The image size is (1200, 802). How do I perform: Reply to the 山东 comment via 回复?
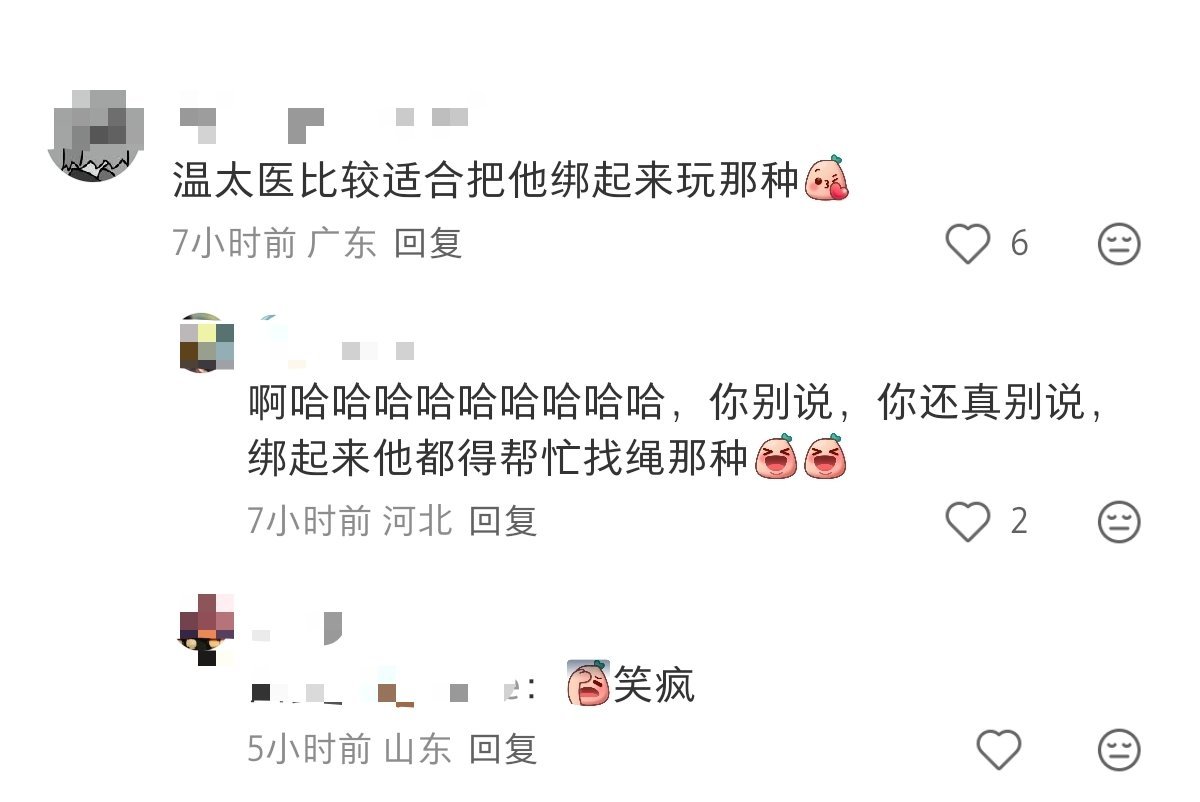tap(503, 749)
